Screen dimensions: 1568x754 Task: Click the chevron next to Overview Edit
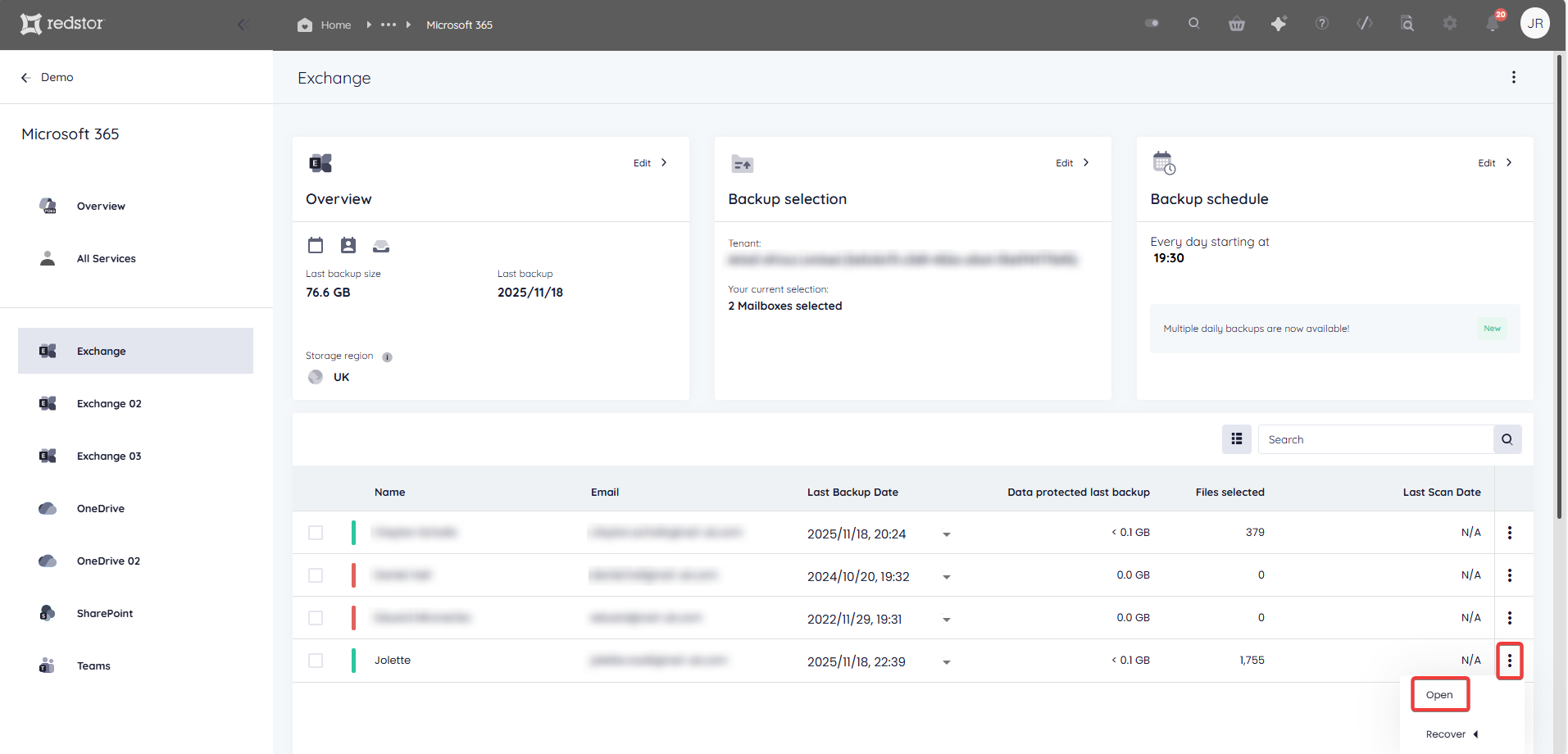[664, 162]
